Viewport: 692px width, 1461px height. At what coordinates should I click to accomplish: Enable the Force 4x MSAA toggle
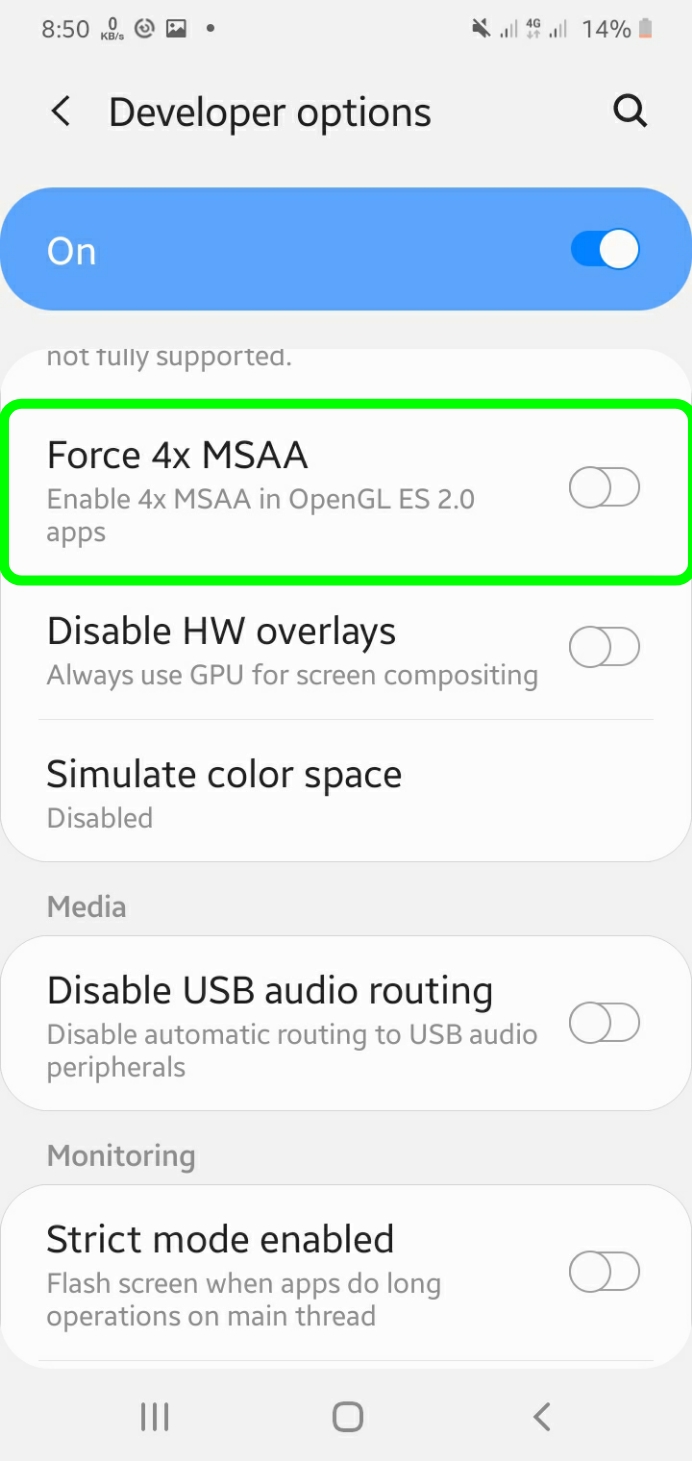[x=604, y=489]
